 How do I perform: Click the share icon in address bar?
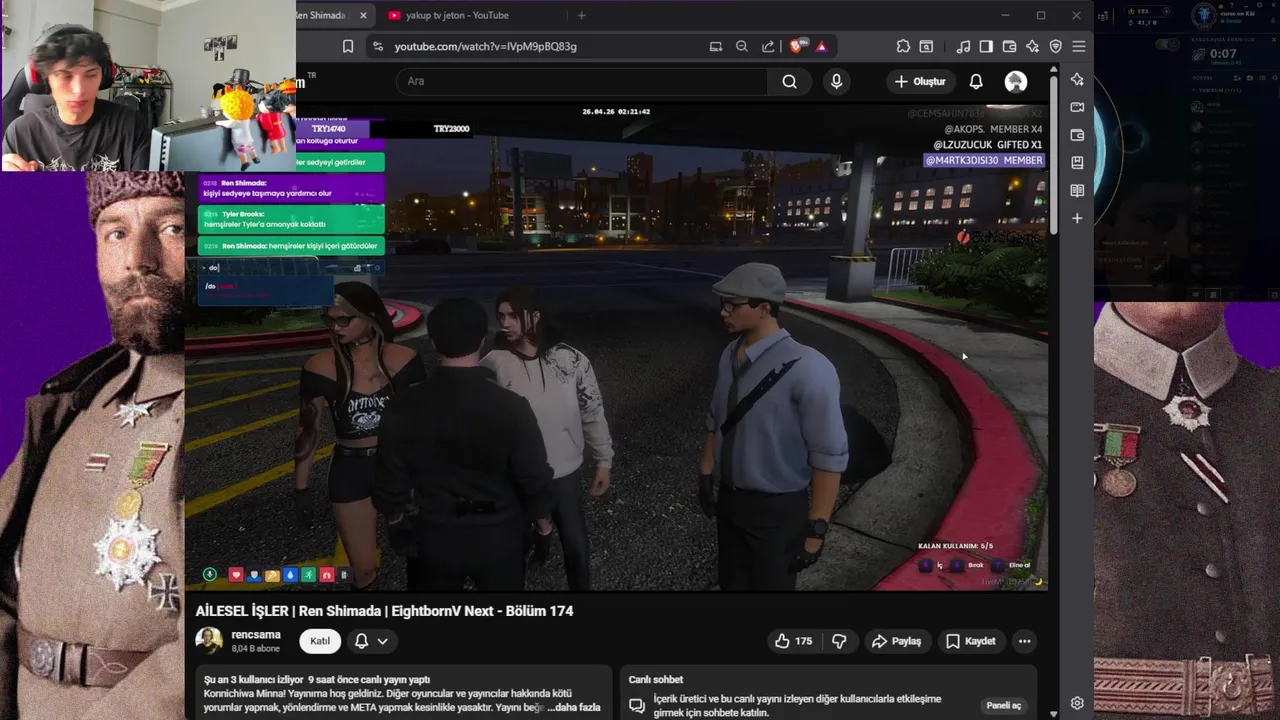pos(768,46)
